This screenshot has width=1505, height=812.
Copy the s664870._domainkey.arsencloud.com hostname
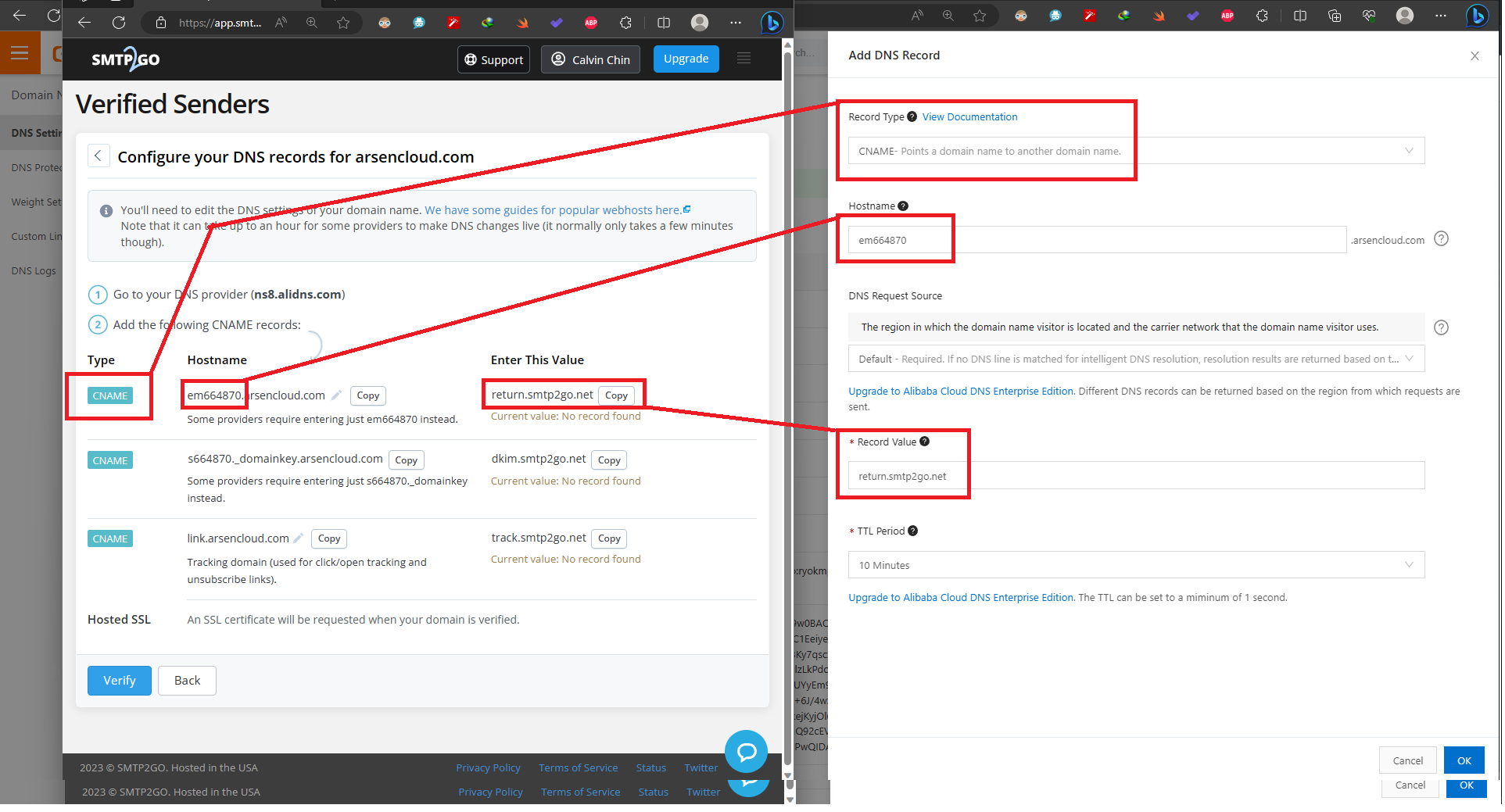click(407, 460)
